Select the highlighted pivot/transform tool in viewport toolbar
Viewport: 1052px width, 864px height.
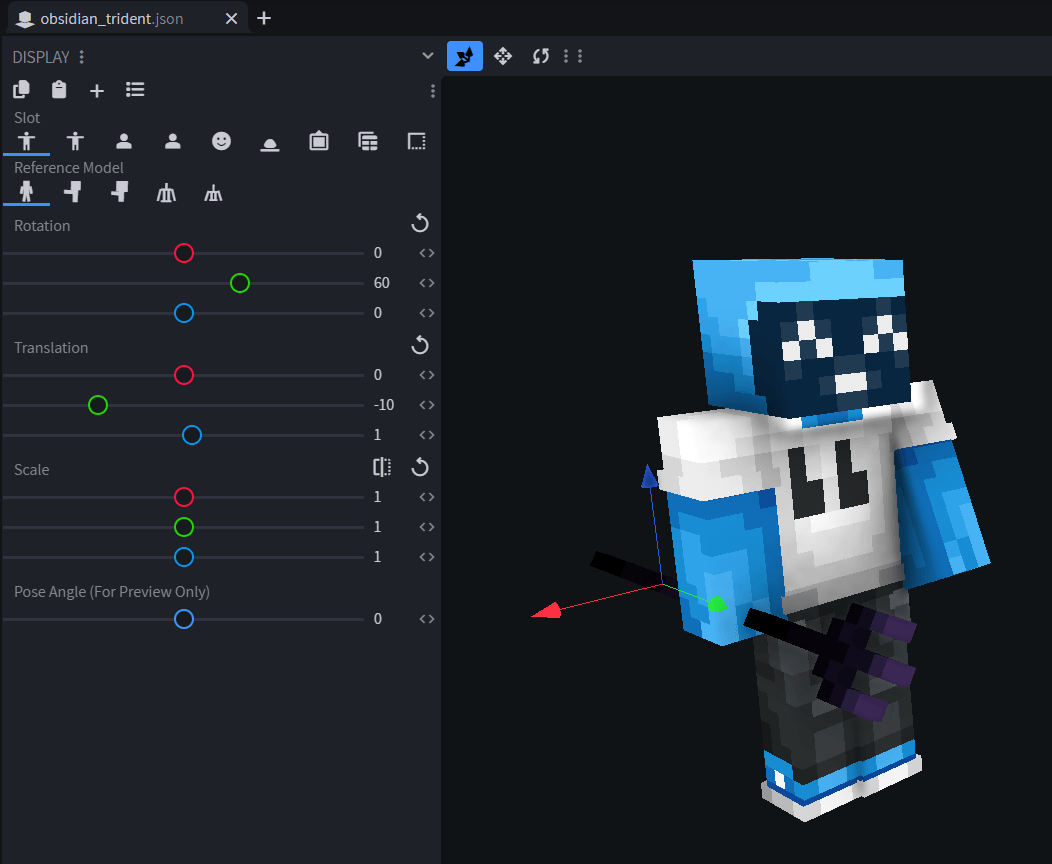(x=465, y=56)
